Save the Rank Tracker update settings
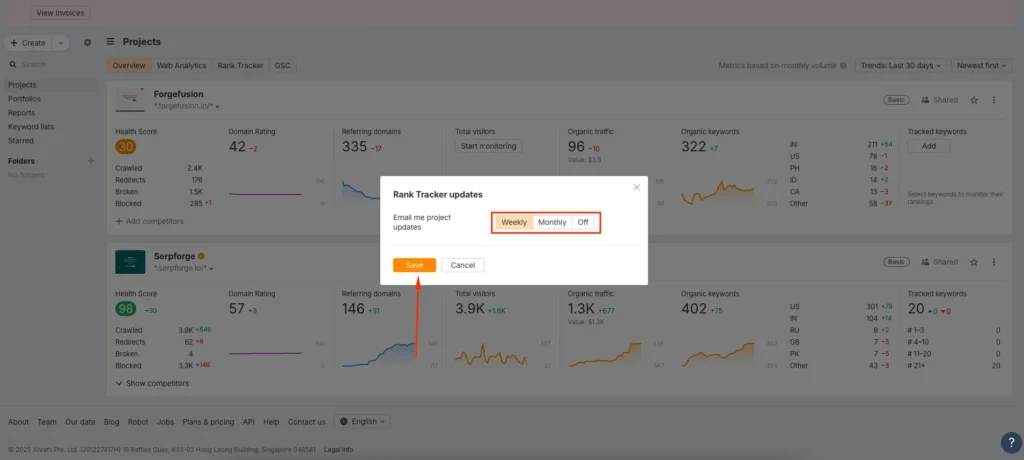The width and height of the screenshot is (1024, 460). coord(415,265)
